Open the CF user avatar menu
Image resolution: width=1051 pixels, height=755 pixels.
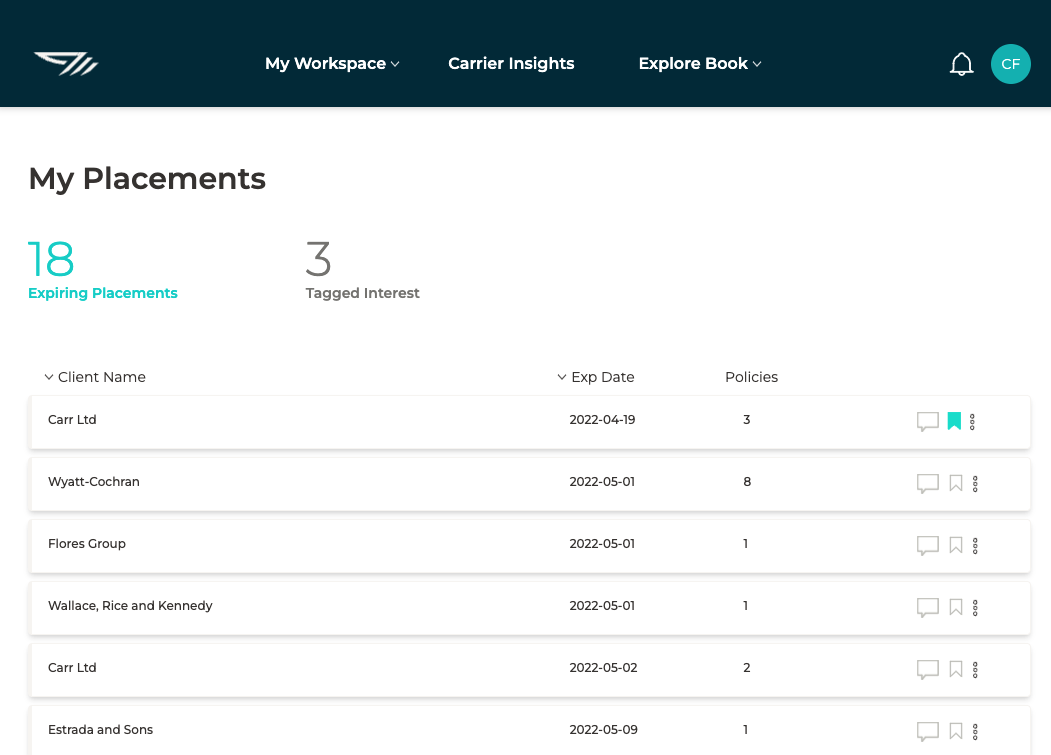1010,64
